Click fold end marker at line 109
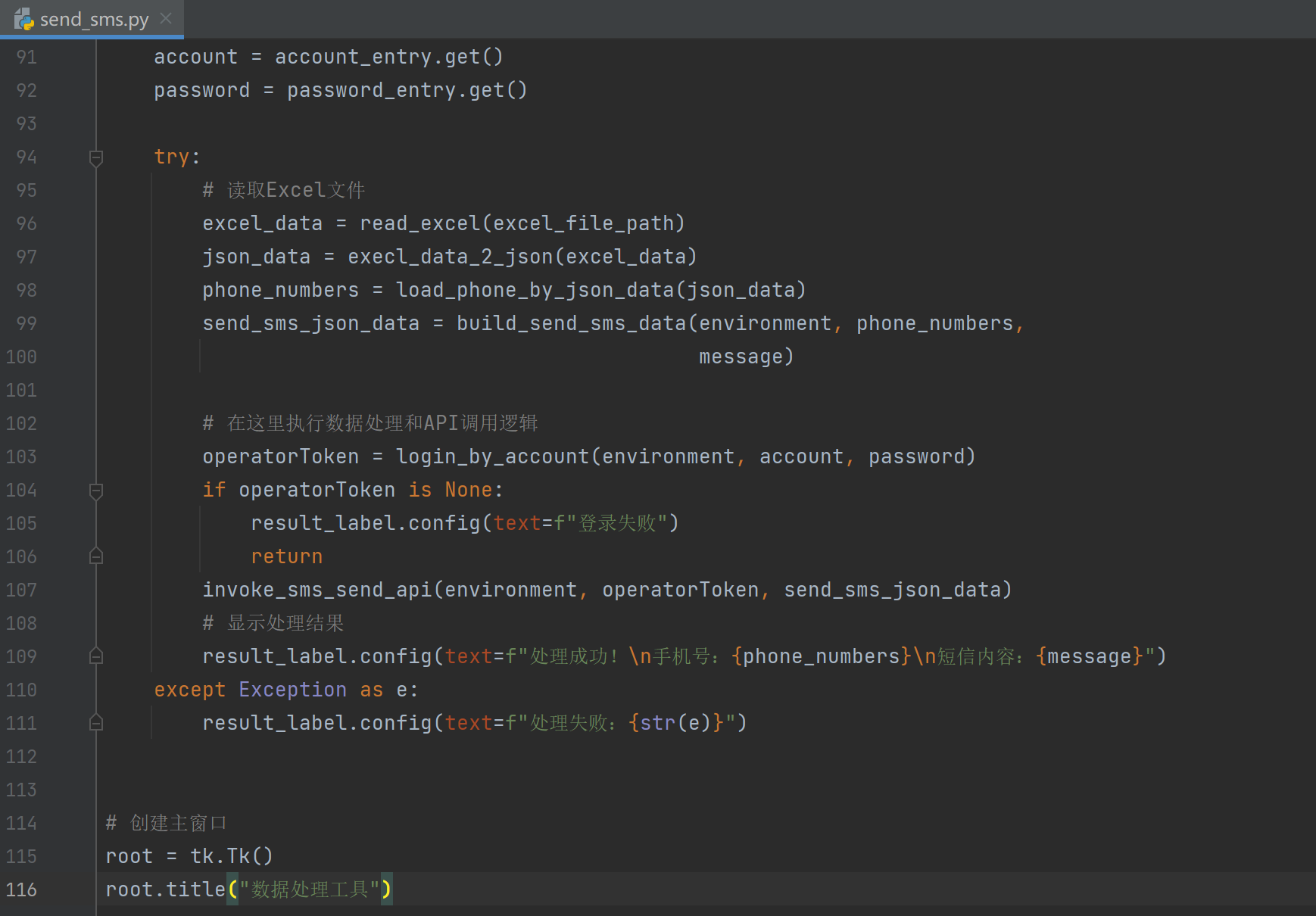Image resolution: width=1316 pixels, height=916 pixels. (96, 656)
